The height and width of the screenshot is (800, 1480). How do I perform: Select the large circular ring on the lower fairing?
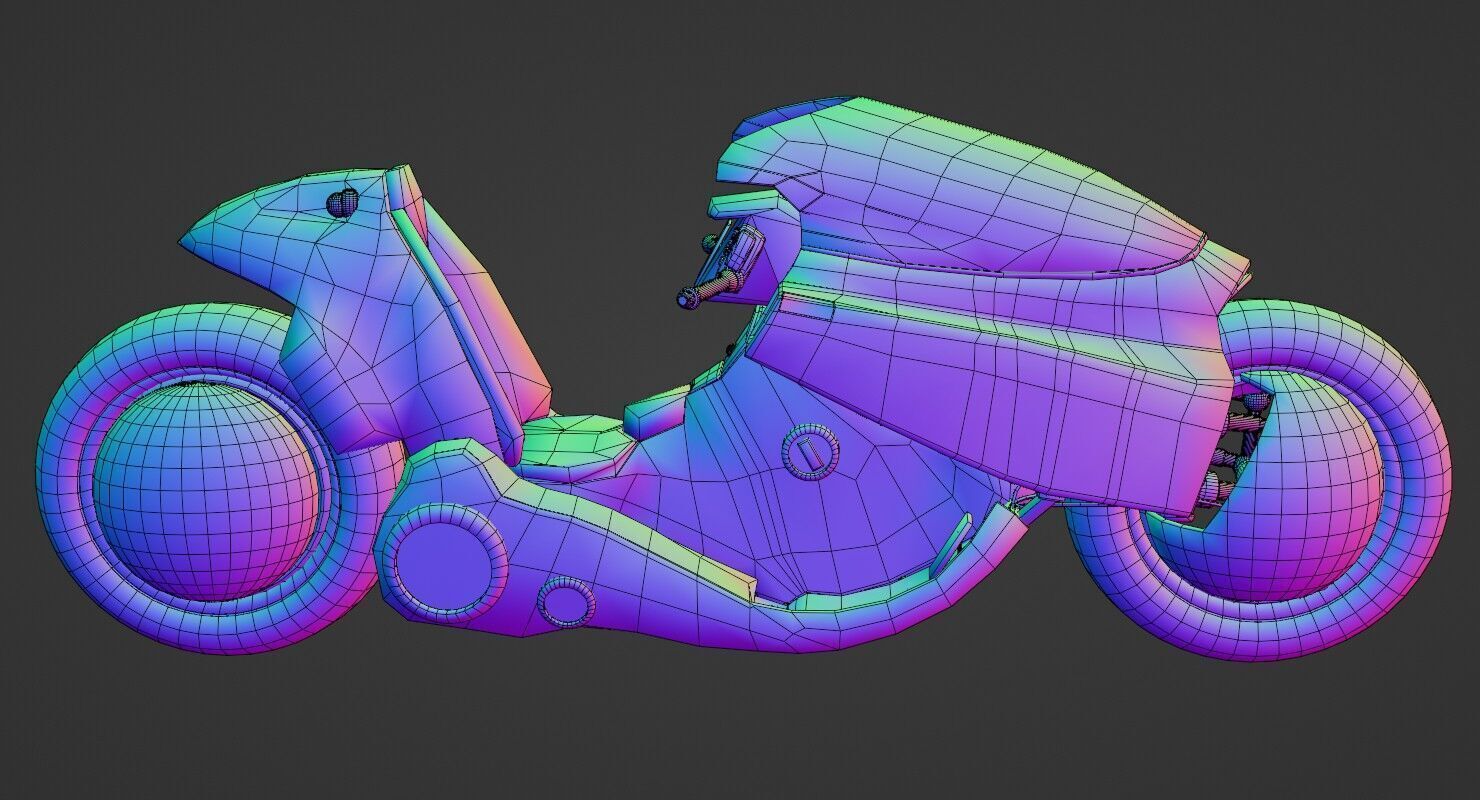click(448, 564)
